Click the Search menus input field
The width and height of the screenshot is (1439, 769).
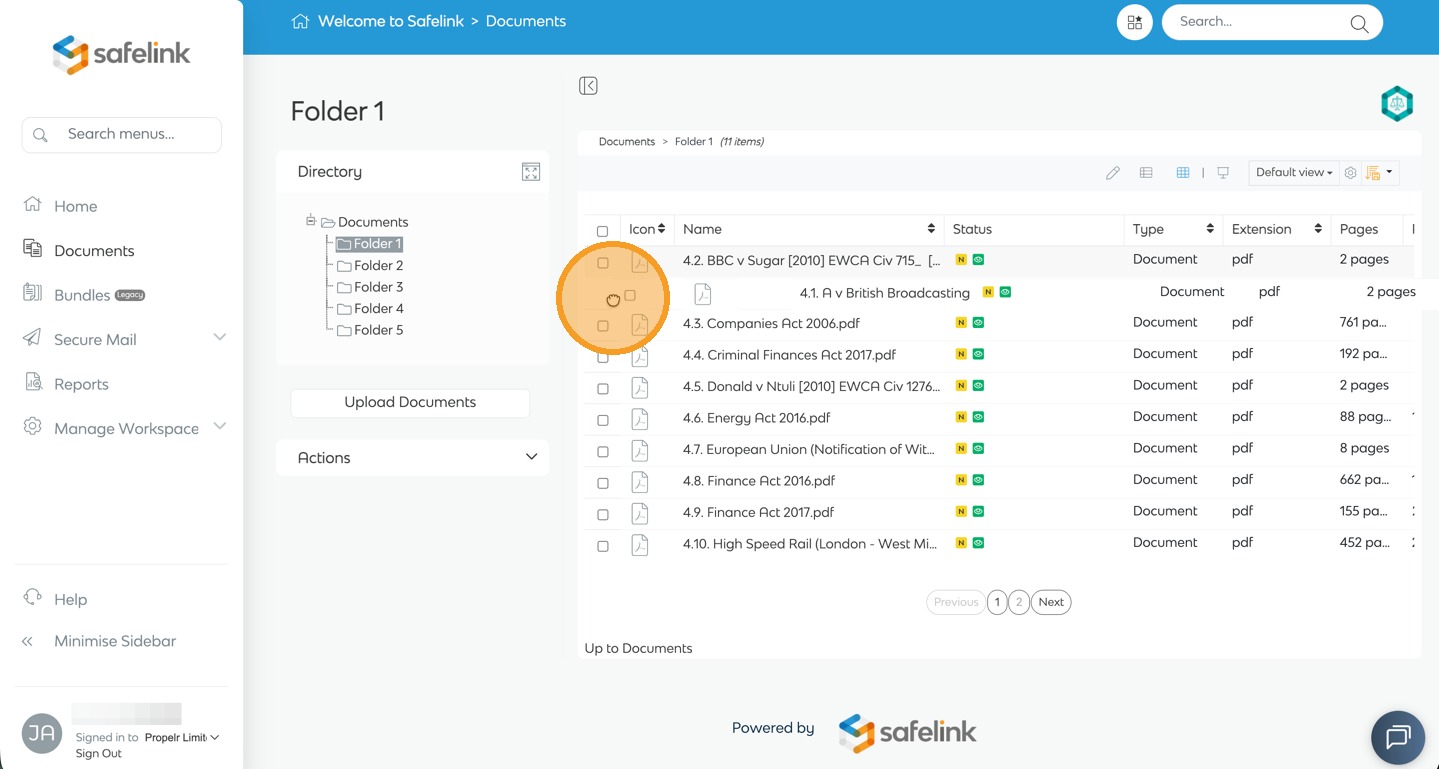[122, 134]
